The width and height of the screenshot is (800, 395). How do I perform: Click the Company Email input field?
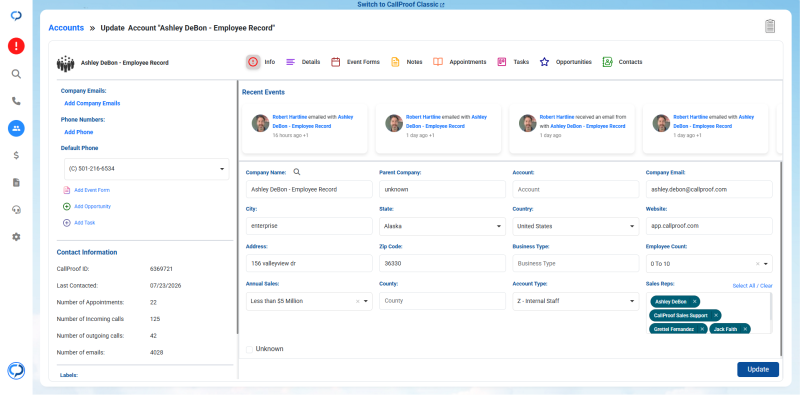[x=709, y=189]
